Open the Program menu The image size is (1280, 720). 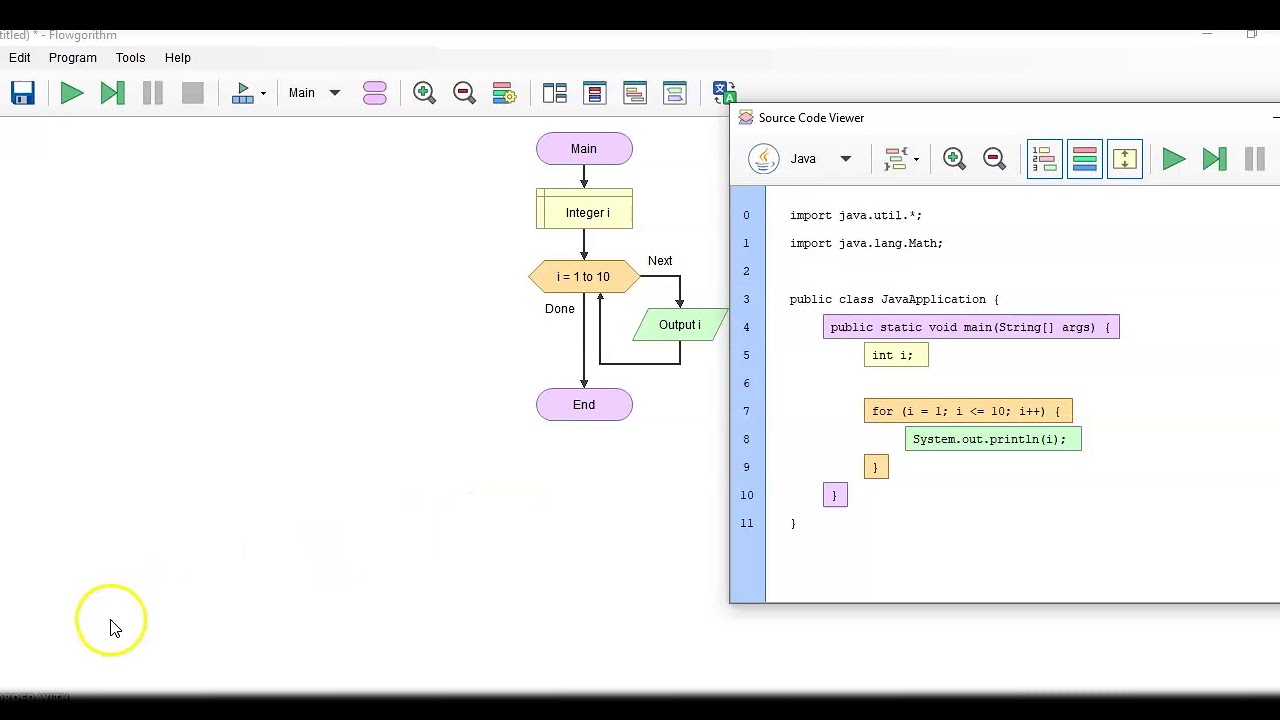[73, 58]
